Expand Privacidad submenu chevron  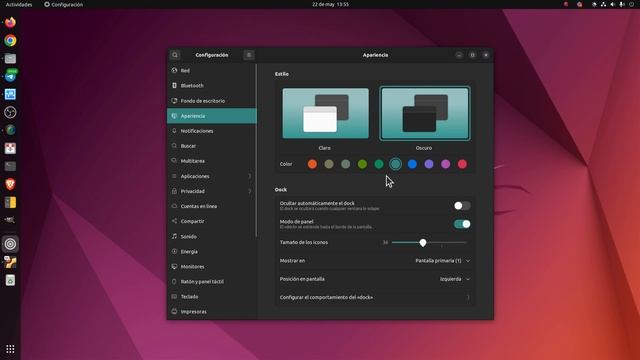pos(250,191)
